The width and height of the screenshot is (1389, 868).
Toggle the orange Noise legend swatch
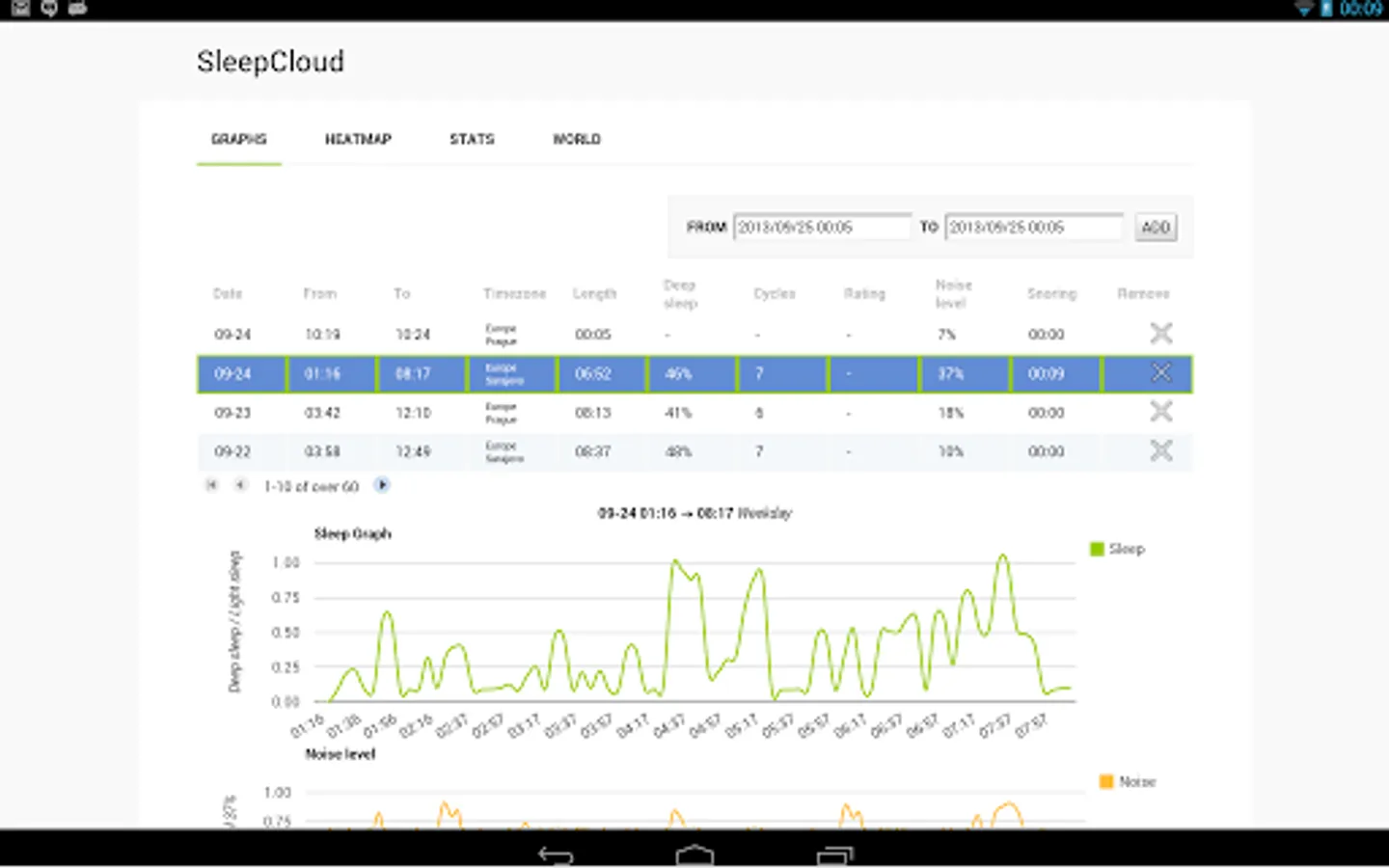[1106, 781]
